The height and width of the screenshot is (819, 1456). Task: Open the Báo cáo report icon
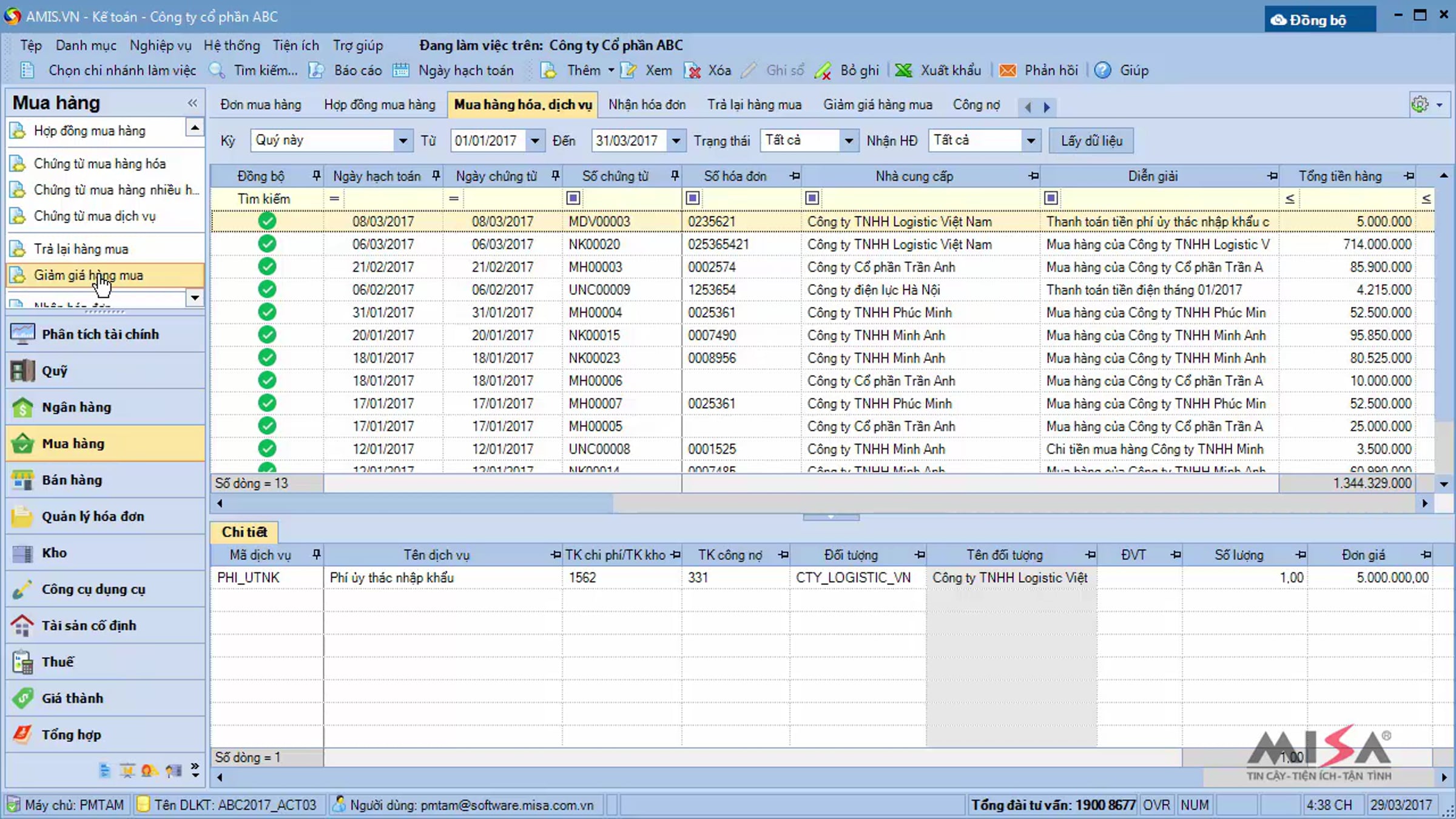point(317,70)
